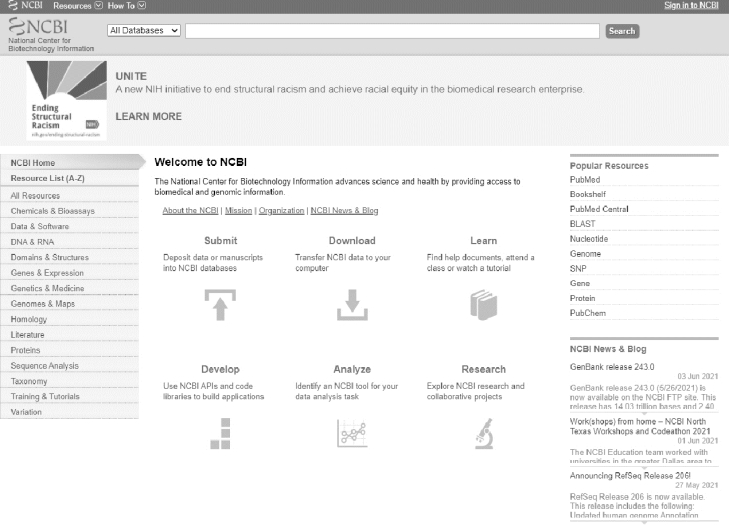
Task: Open Genomes & Maps in sidebar
Action: point(70,304)
